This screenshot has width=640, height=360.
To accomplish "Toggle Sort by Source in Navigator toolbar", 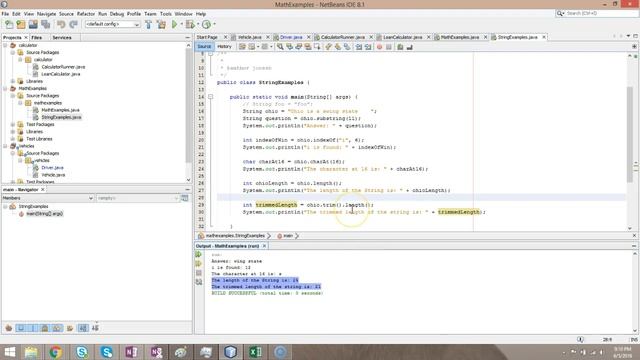I will (x=96, y=328).
